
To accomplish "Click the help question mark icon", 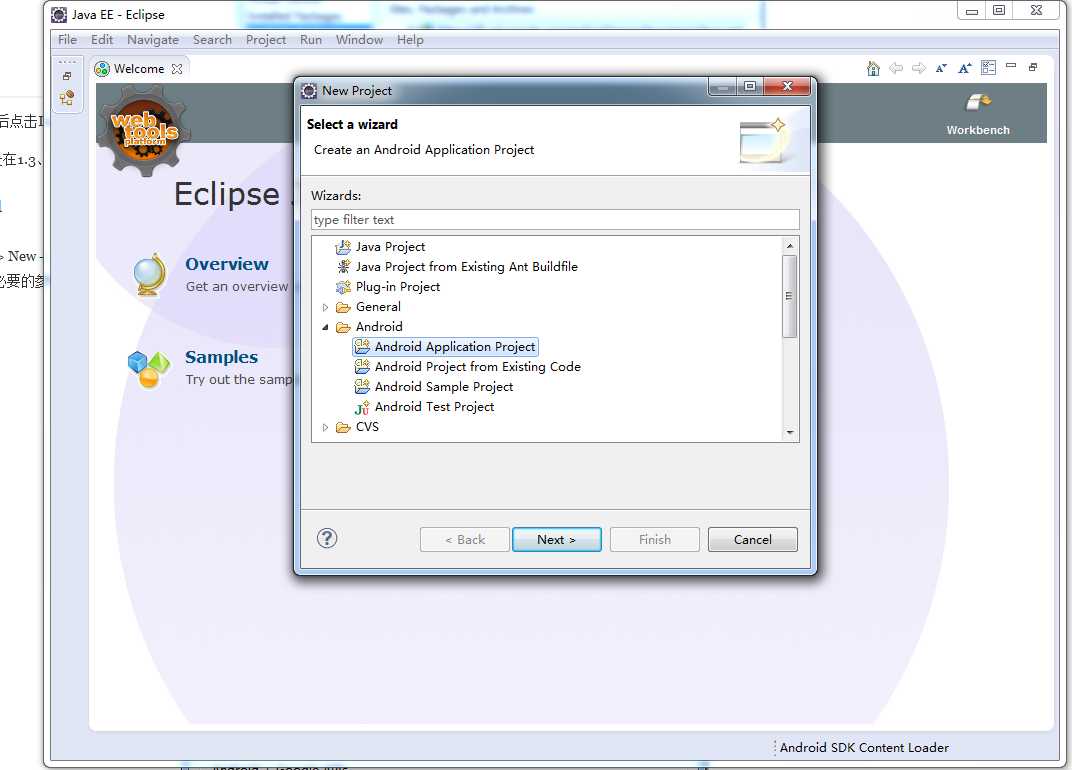I will (327, 539).
